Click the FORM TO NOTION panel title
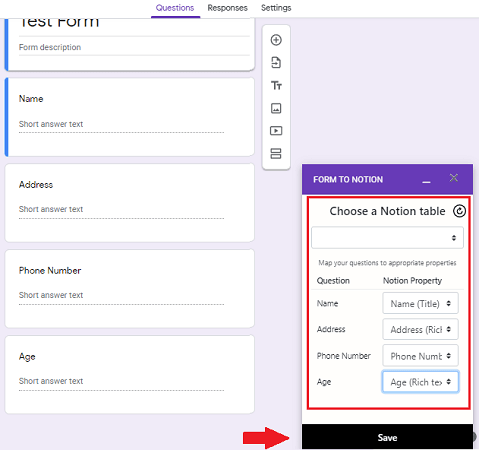Viewport: 479px width, 450px height. (348, 179)
